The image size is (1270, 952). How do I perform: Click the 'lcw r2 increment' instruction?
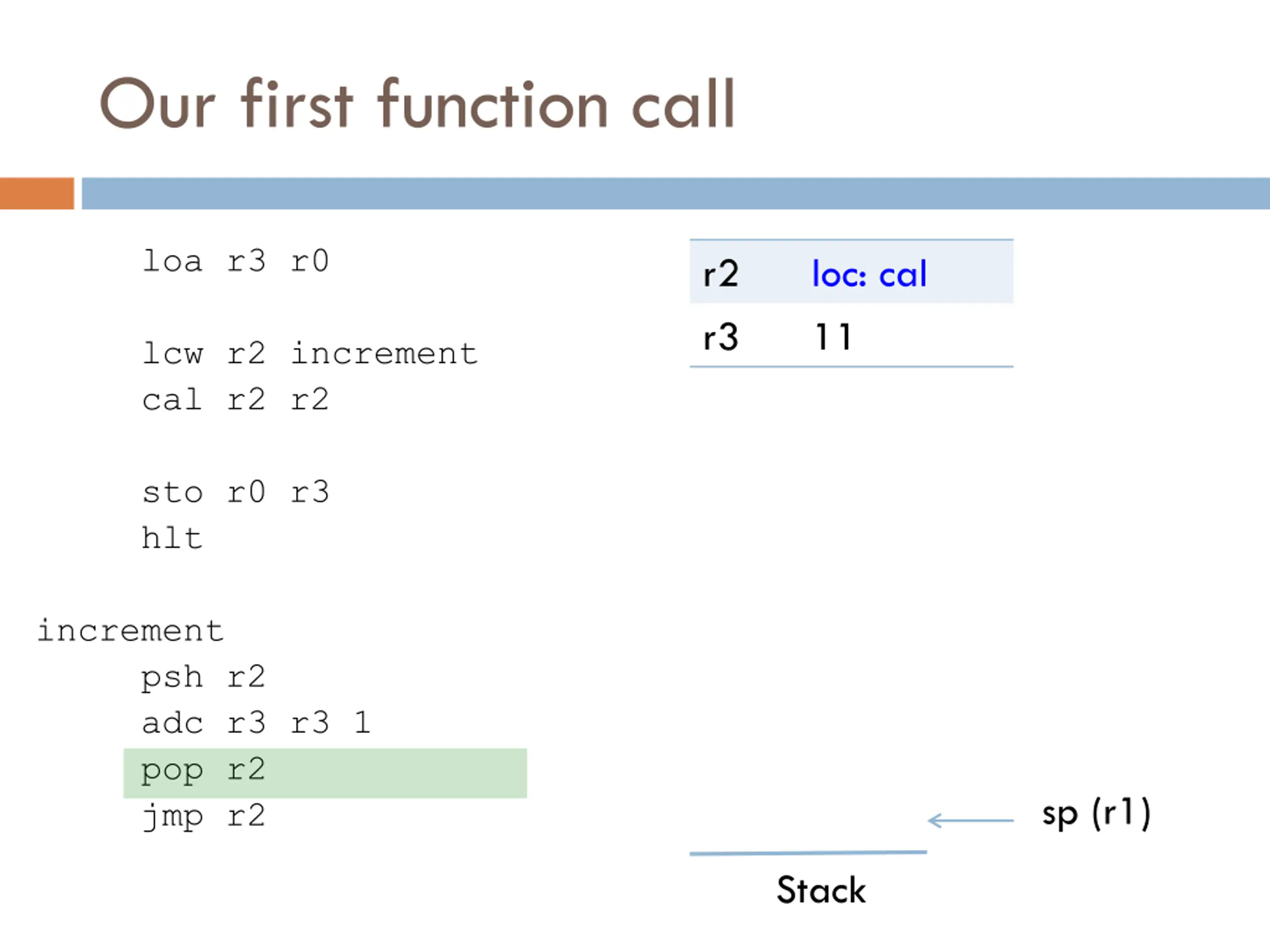pos(310,353)
